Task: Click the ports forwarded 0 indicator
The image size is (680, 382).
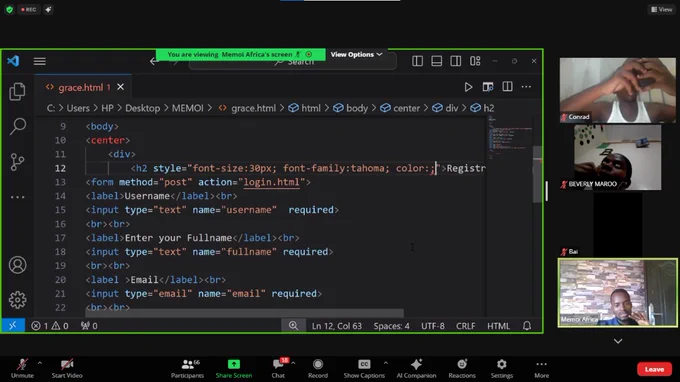Action: coord(89,326)
